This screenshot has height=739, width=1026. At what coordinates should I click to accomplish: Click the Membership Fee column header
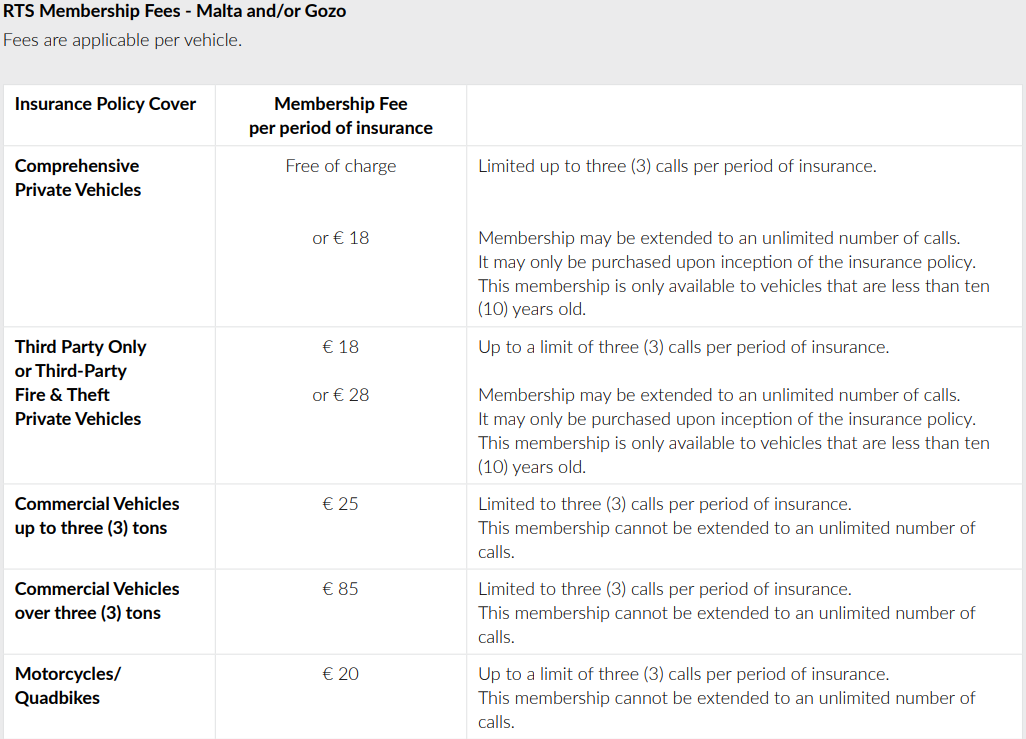click(340, 116)
